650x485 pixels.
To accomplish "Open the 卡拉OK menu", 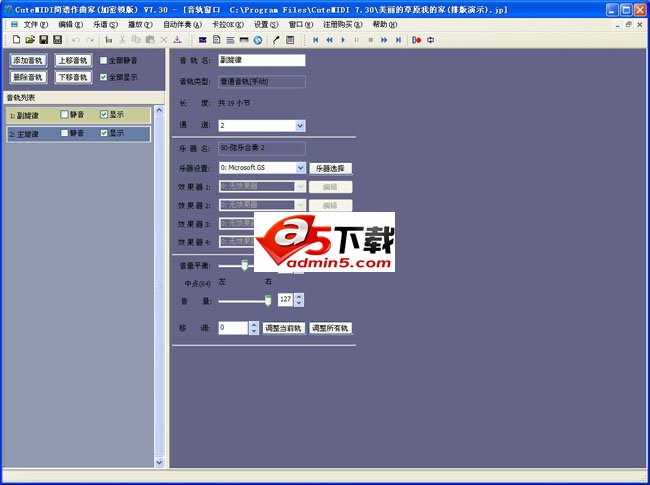I will click(x=228, y=24).
